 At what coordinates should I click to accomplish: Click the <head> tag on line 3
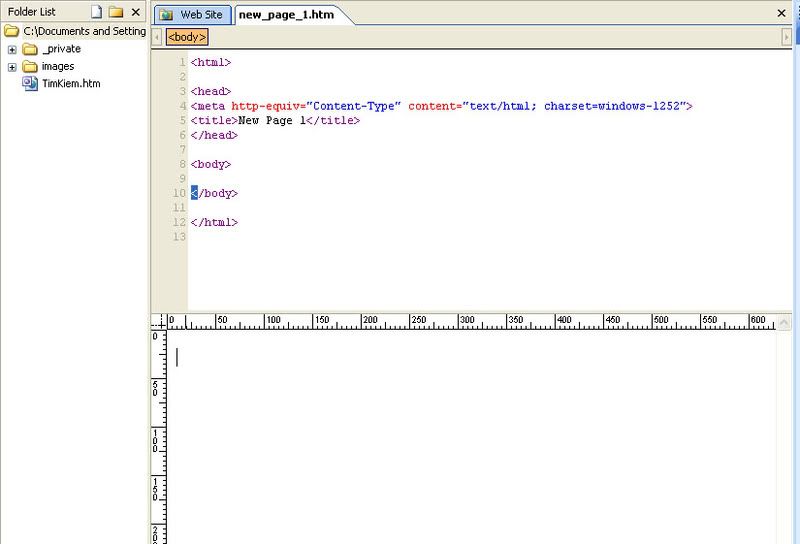(211, 91)
